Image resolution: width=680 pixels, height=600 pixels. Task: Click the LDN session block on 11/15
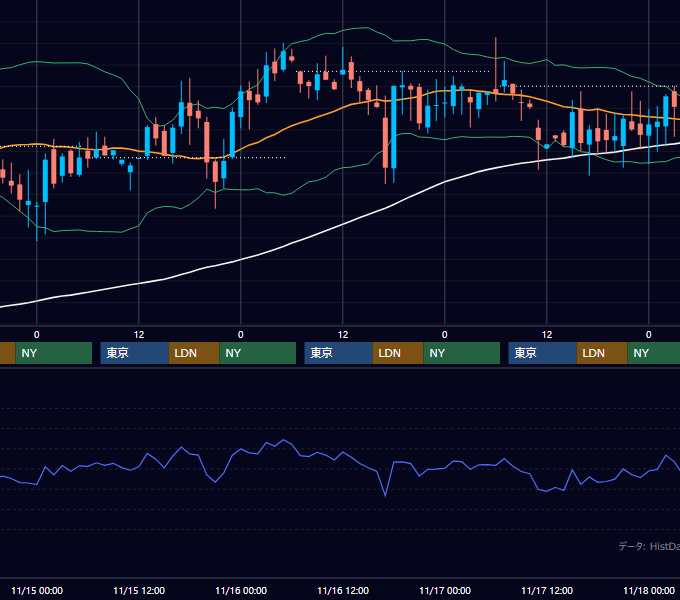tap(194, 353)
